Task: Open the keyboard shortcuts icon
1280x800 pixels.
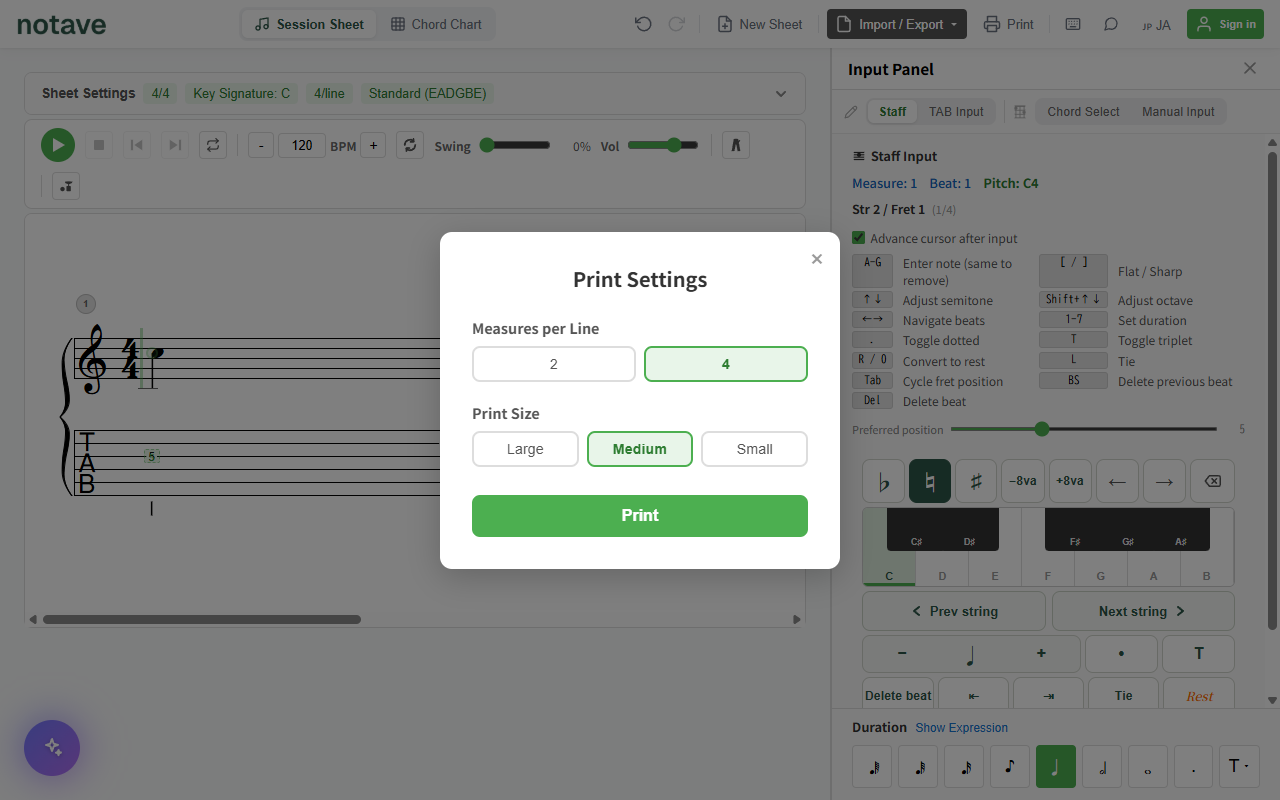Action: point(1073,24)
